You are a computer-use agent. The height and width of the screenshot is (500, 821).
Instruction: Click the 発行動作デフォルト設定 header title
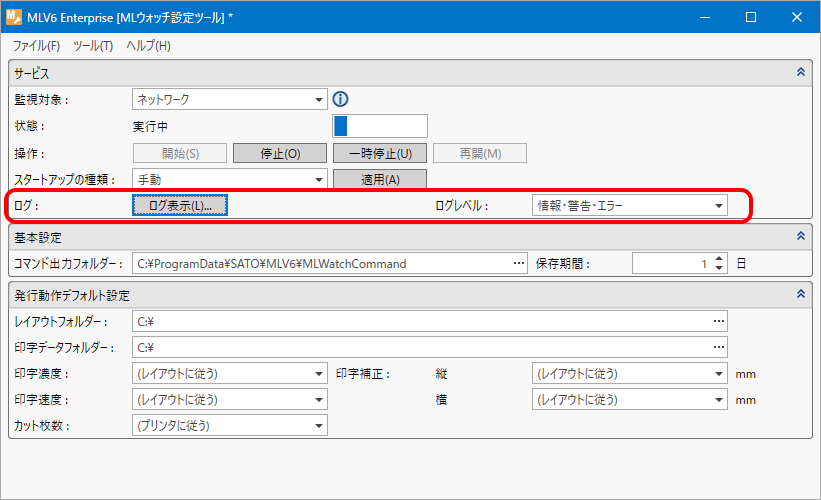[72, 295]
